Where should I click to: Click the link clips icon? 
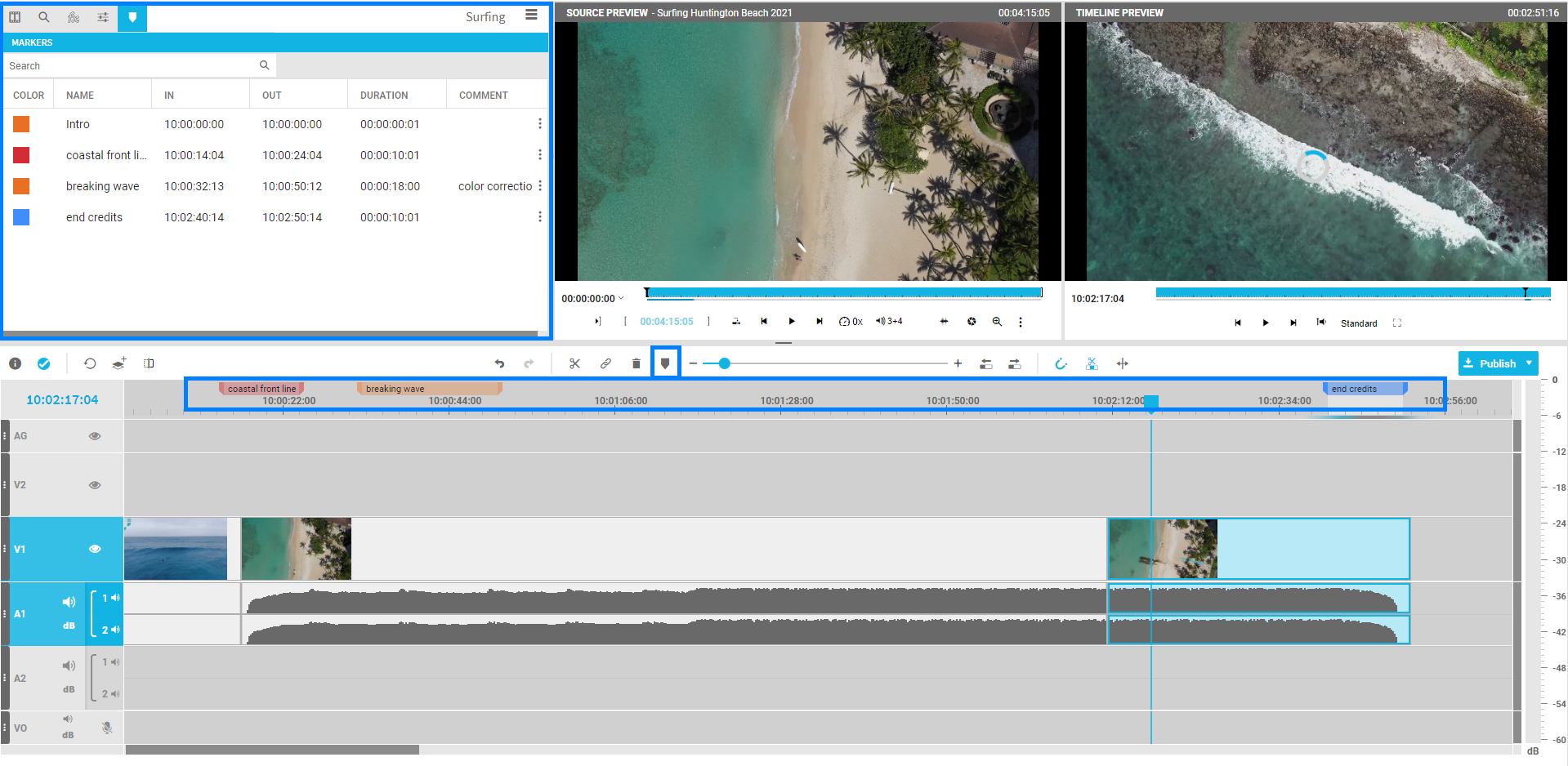coord(605,363)
